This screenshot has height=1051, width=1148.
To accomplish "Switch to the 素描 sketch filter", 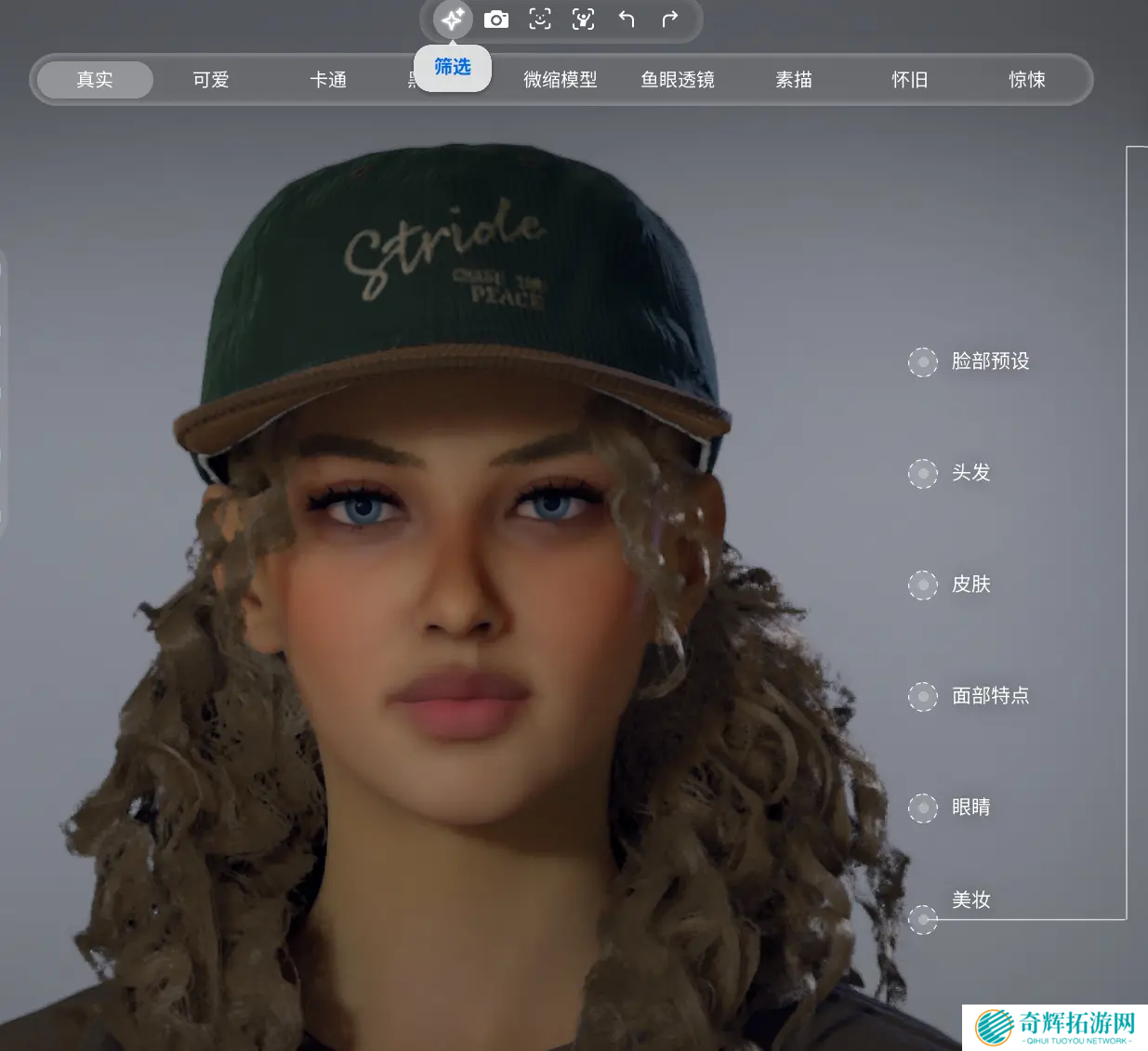I will coord(794,80).
